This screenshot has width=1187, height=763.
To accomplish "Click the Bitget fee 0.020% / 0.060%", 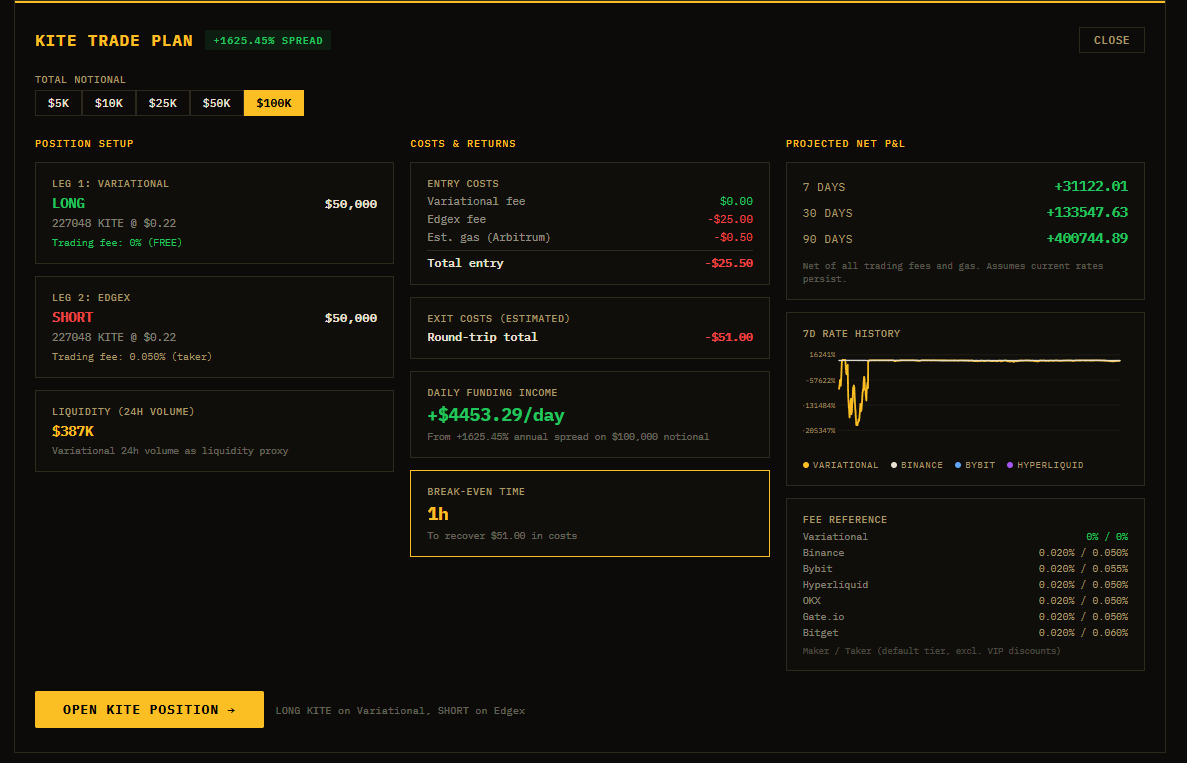I will pos(1083,633).
